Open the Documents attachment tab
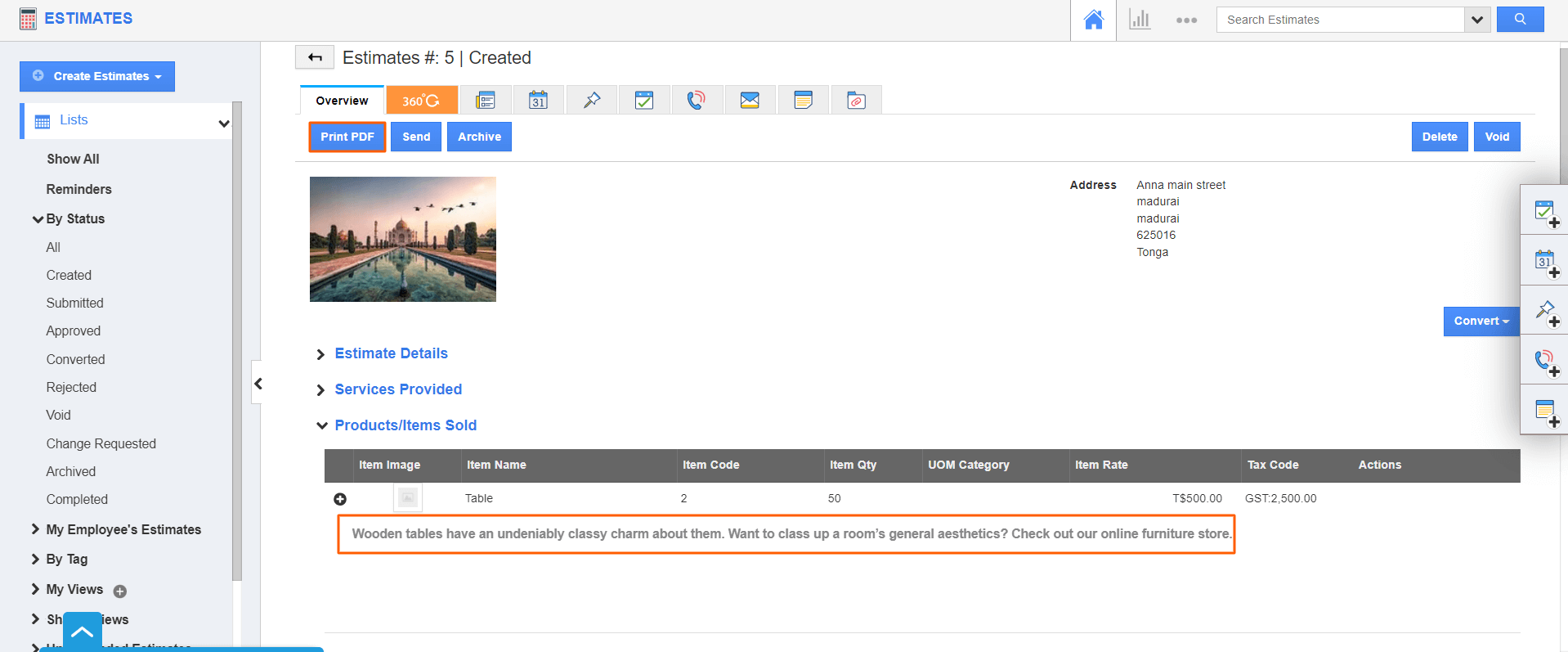Screen dimensions: 1568x652 [x=856, y=100]
